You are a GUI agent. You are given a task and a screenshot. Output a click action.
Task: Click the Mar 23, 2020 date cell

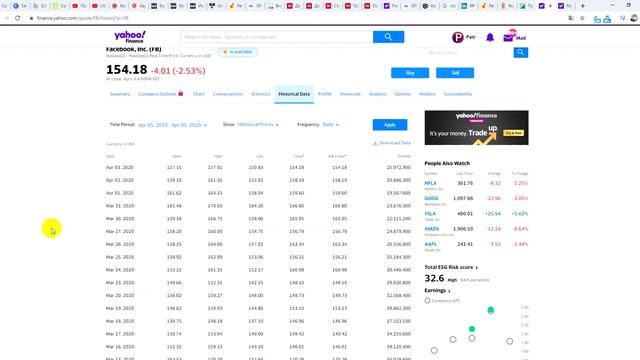coord(120,282)
